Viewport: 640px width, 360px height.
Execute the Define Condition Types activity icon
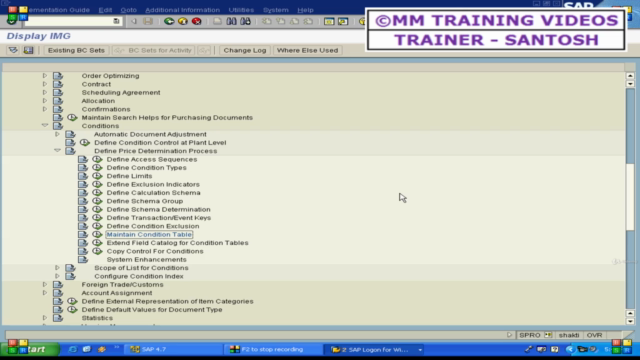[x=97, y=168]
